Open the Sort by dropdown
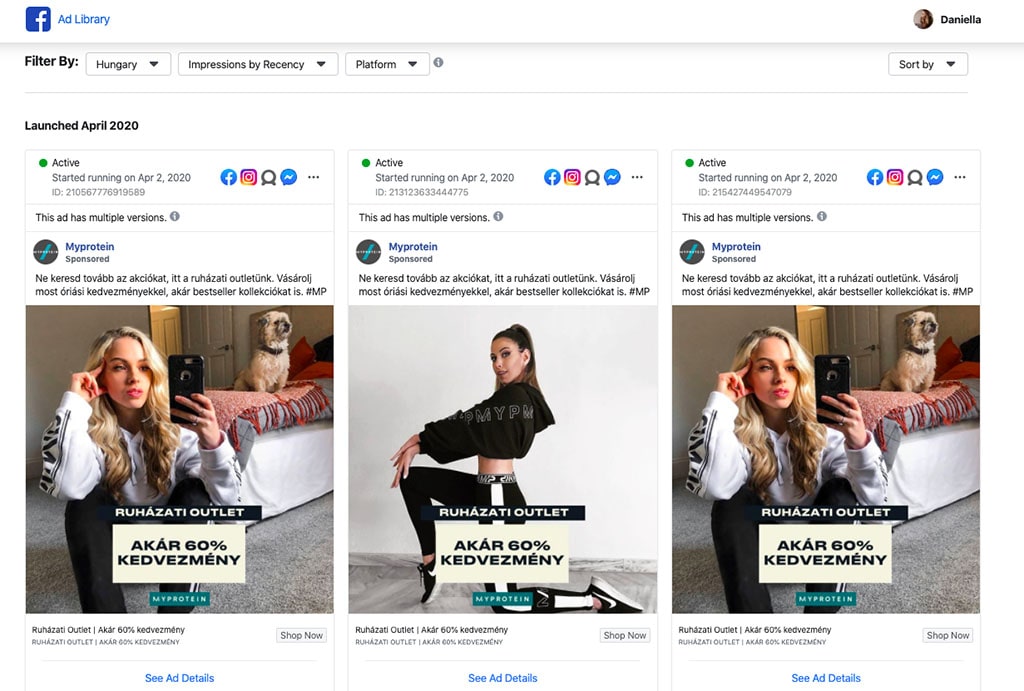 click(x=927, y=64)
